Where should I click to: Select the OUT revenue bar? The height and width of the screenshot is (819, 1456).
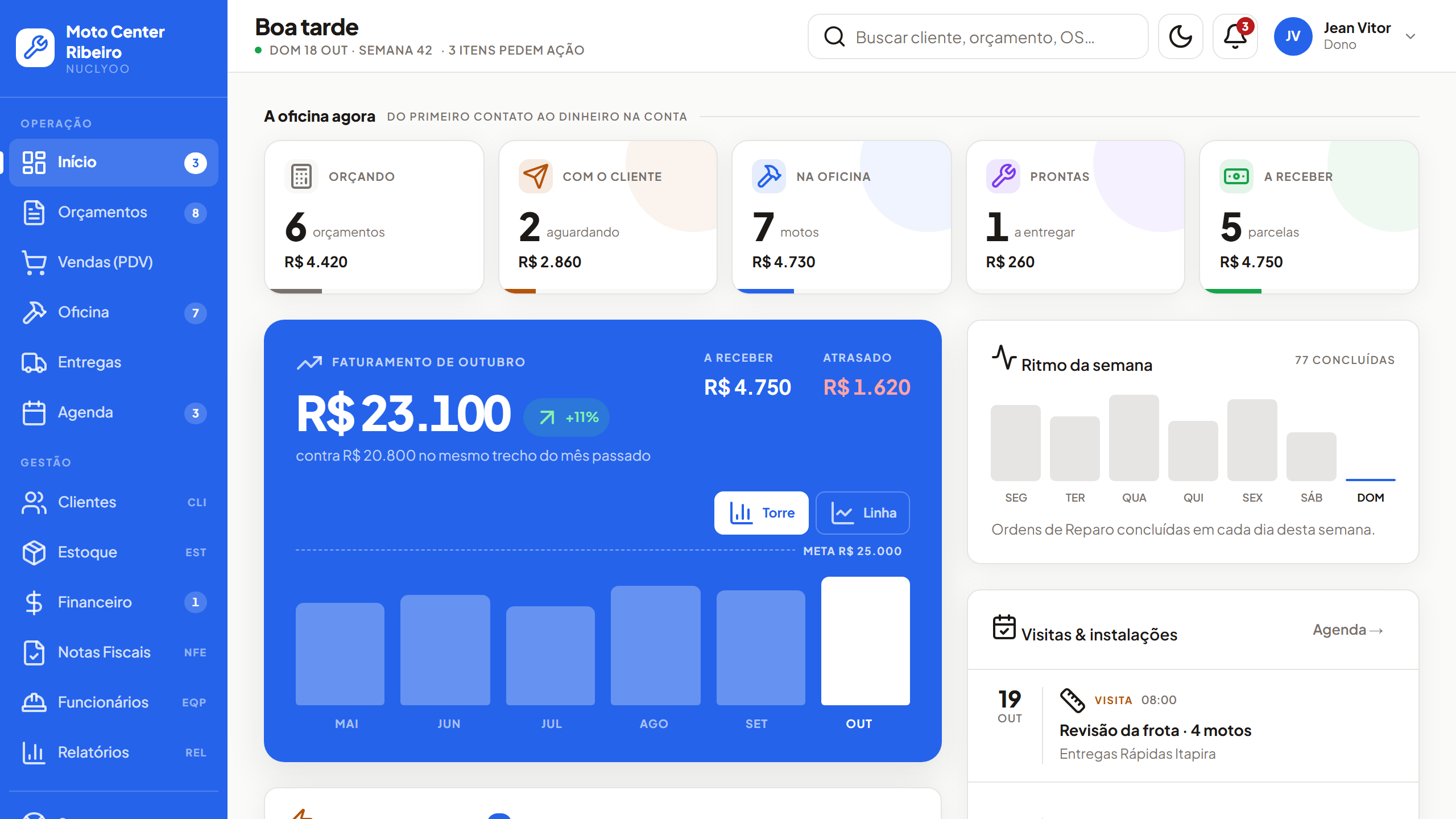pos(866,641)
